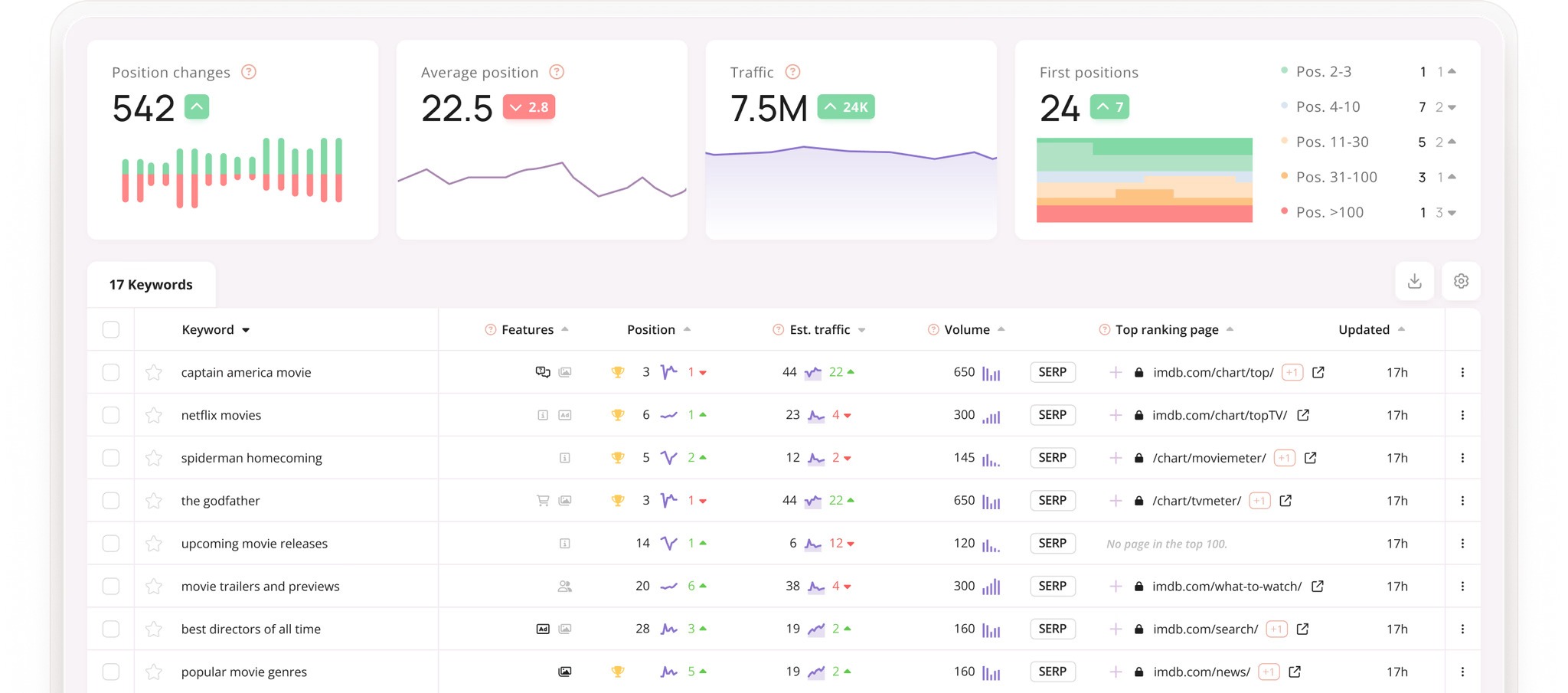The image size is (1568, 693).
Task: Check popular movie genres row
Action: [111, 672]
